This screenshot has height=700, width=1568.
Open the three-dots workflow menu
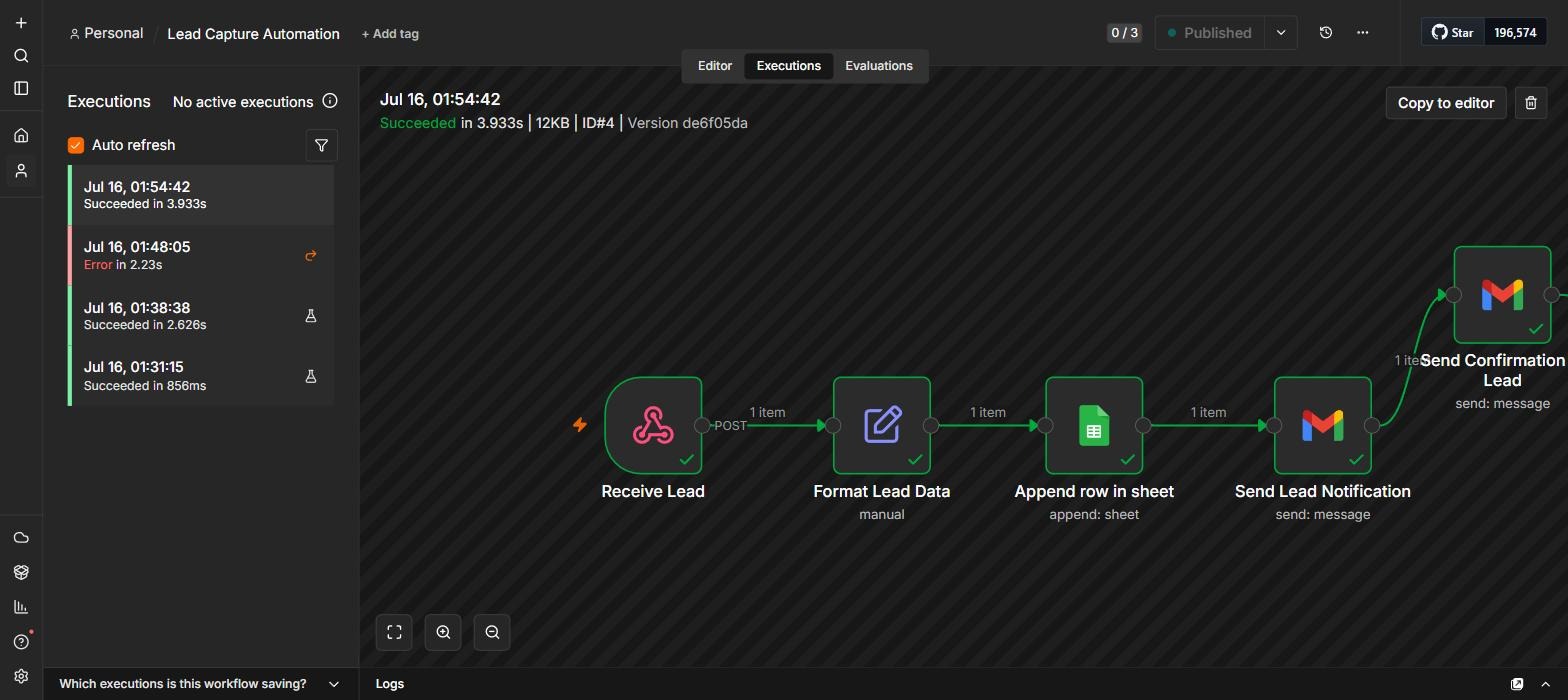point(1362,32)
